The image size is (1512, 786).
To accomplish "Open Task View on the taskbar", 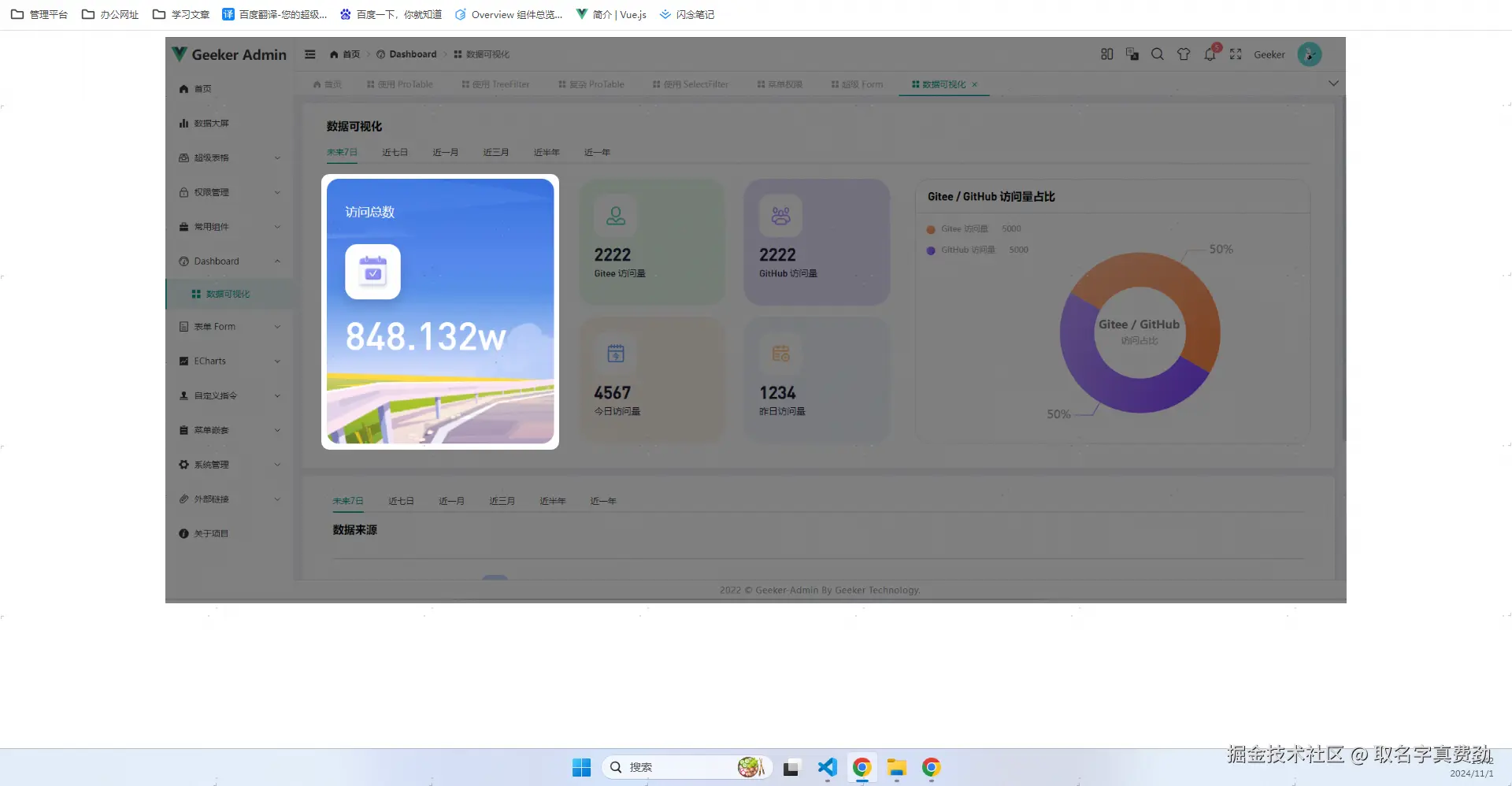I will coord(791,768).
